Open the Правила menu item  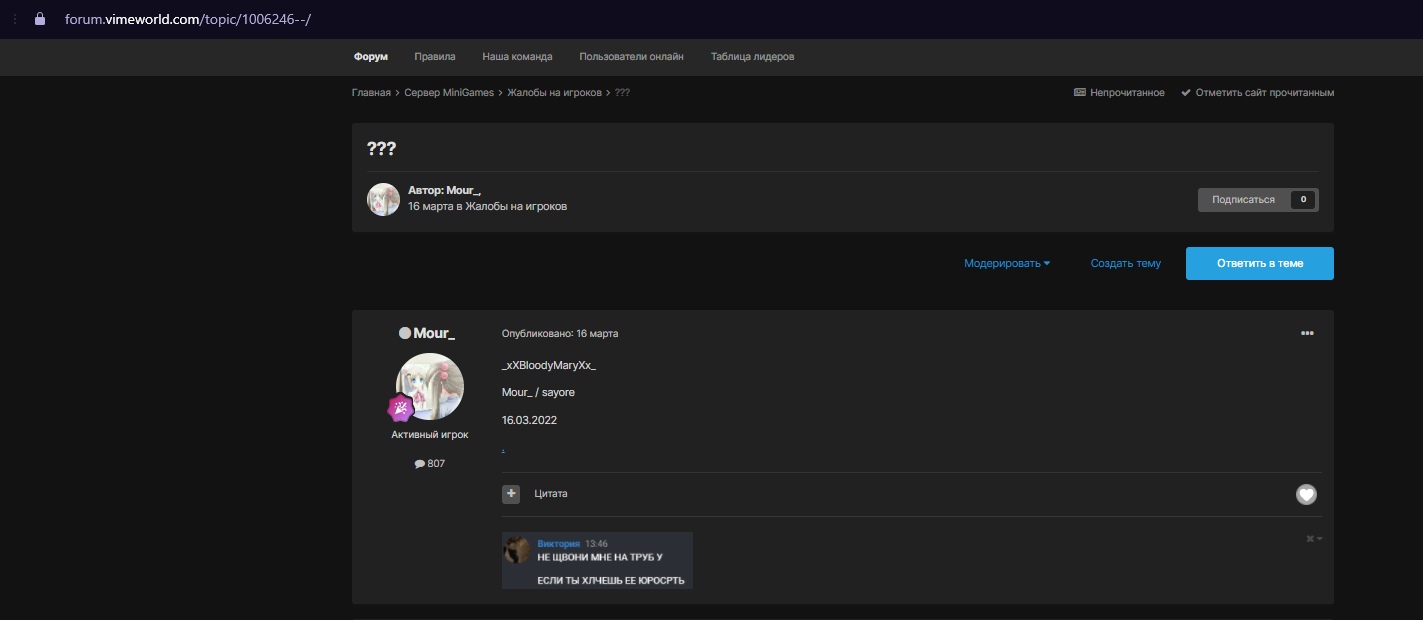pos(434,57)
